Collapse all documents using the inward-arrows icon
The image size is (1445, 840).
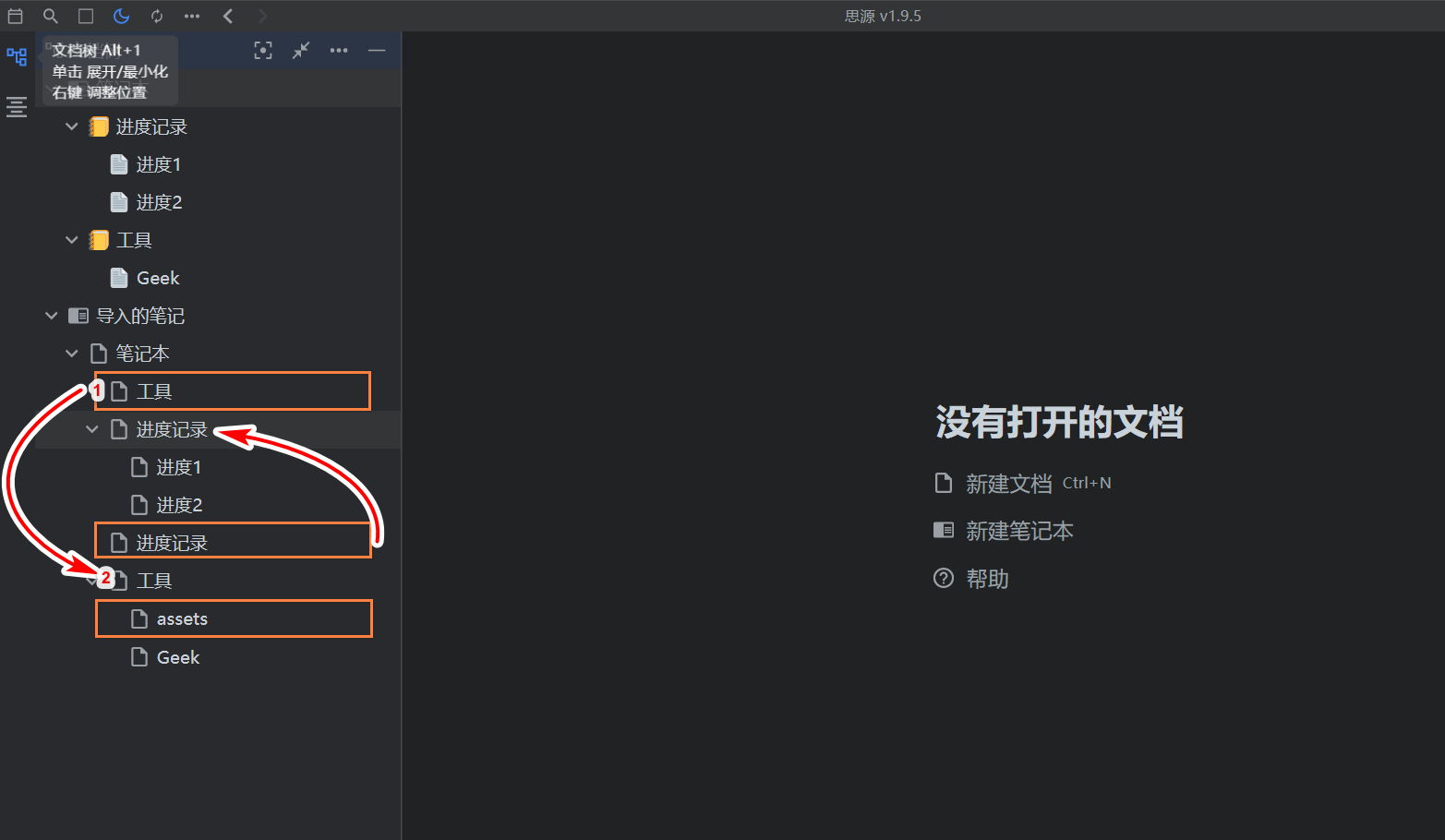(300, 51)
